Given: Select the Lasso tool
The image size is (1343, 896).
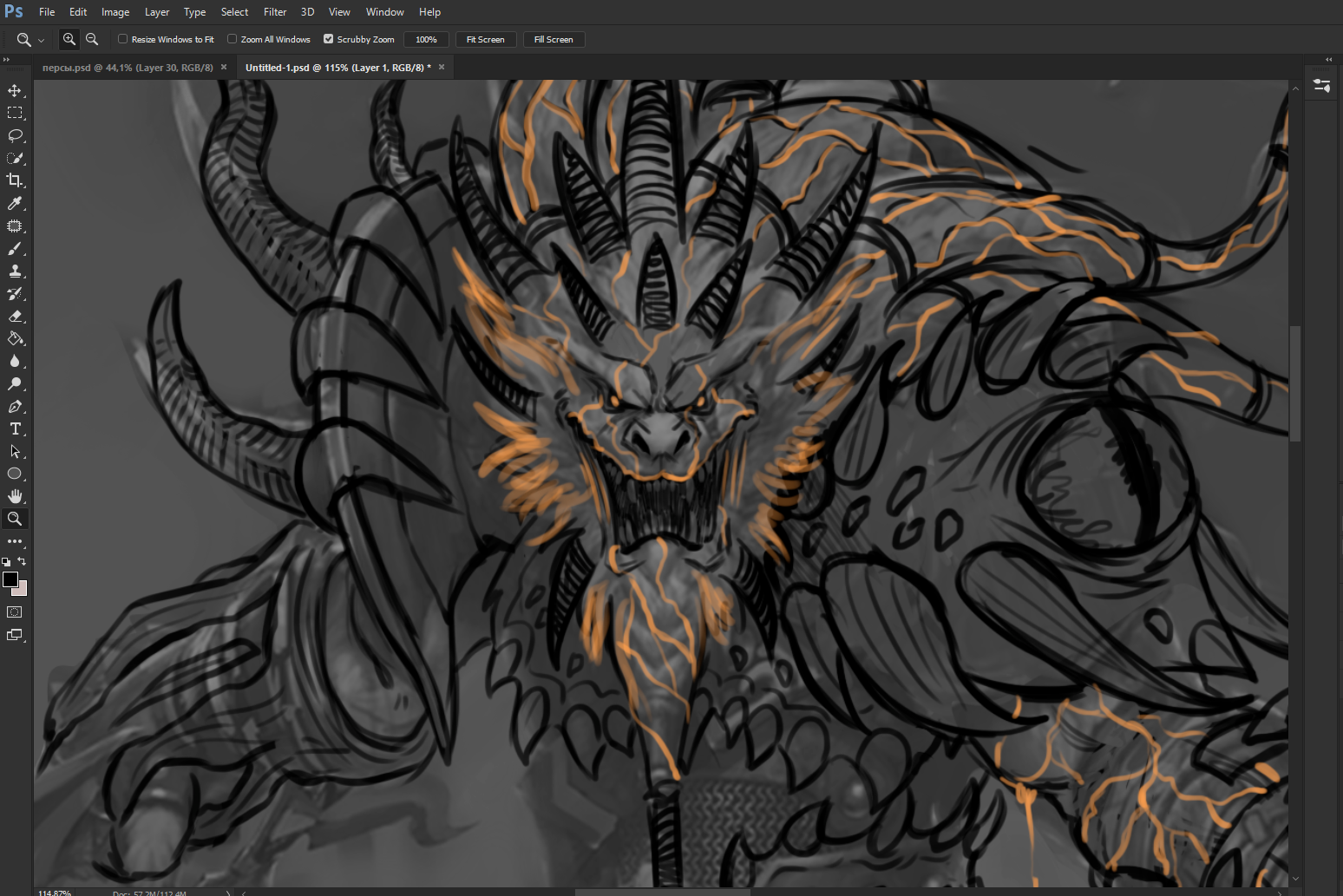Looking at the screenshot, I should point(15,135).
